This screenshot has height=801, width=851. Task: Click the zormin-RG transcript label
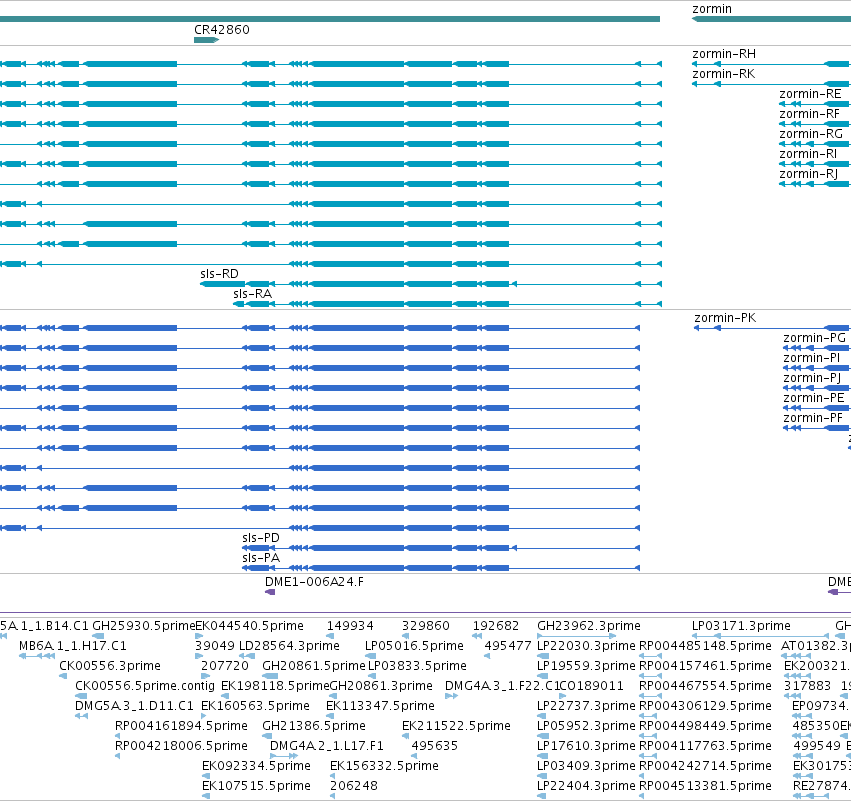click(x=811, y=134)
